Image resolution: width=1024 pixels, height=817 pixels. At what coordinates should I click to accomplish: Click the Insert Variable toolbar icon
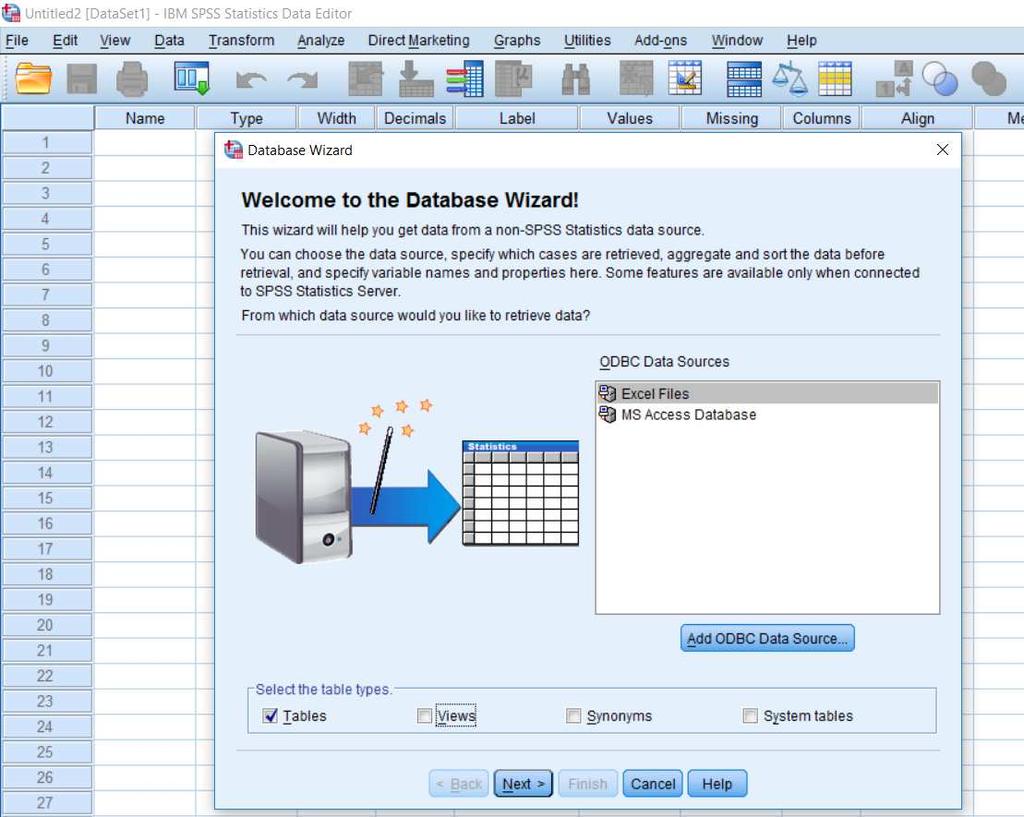click(x=685, y=78)
